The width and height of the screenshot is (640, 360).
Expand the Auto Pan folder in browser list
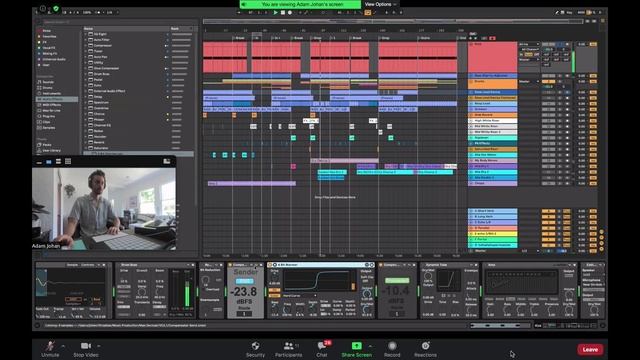point(86,57)
